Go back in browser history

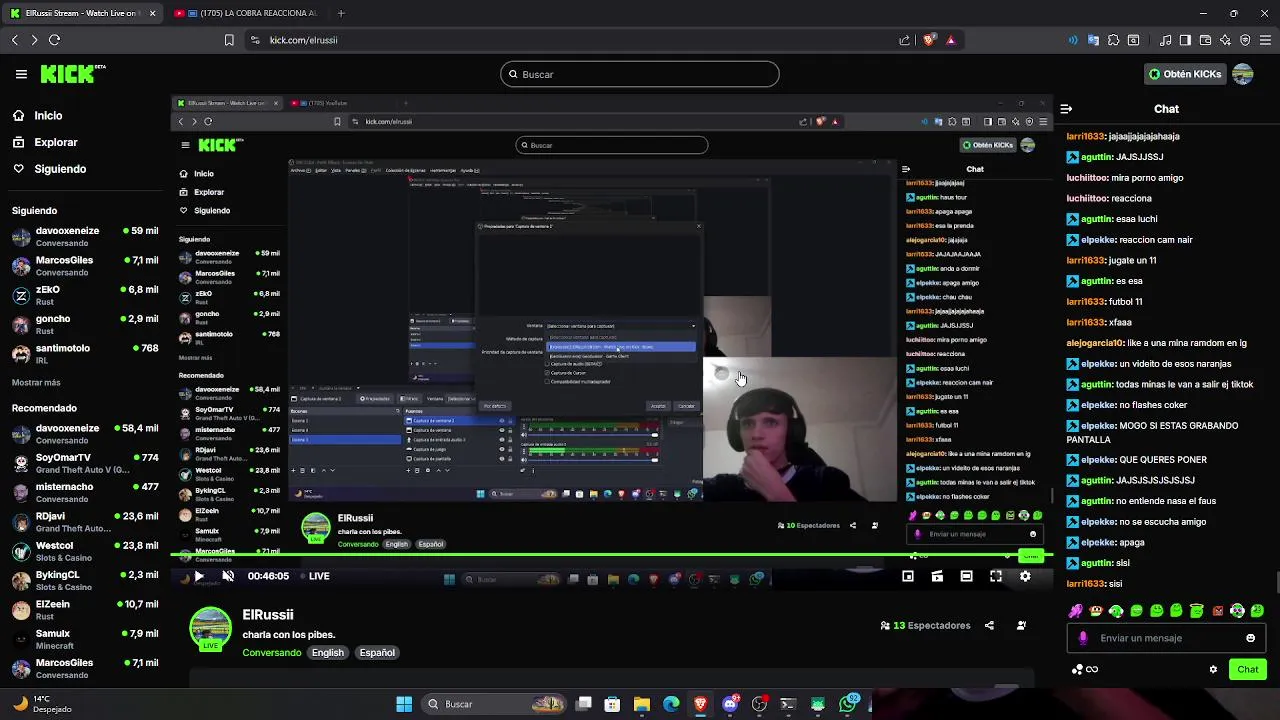(14, 40)
